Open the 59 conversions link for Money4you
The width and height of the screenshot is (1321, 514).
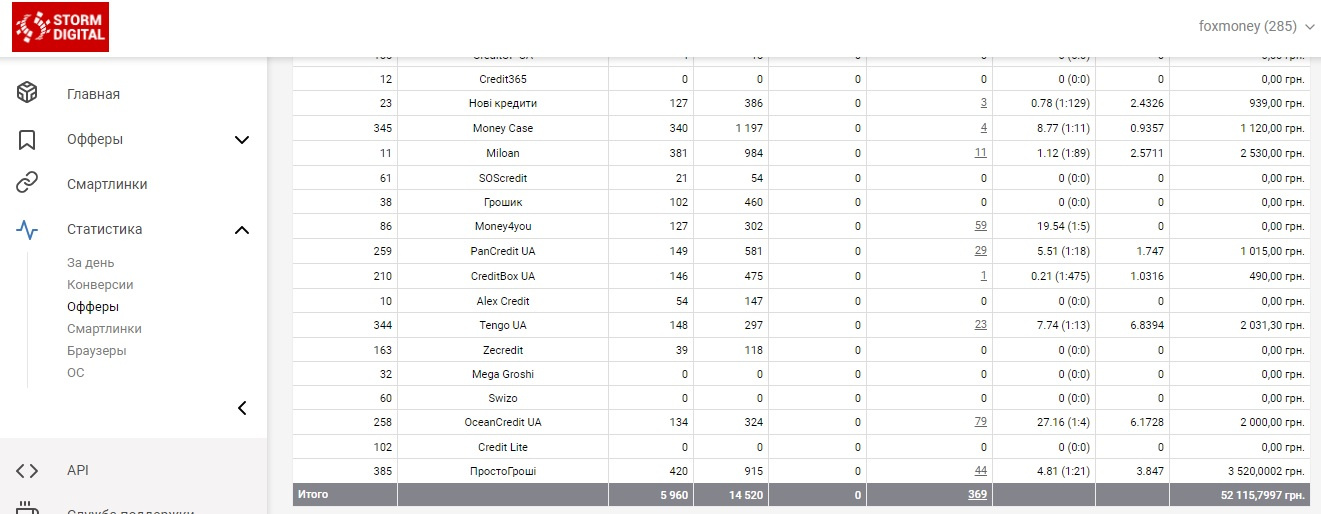pyautogui.click(x=980, y=226)
